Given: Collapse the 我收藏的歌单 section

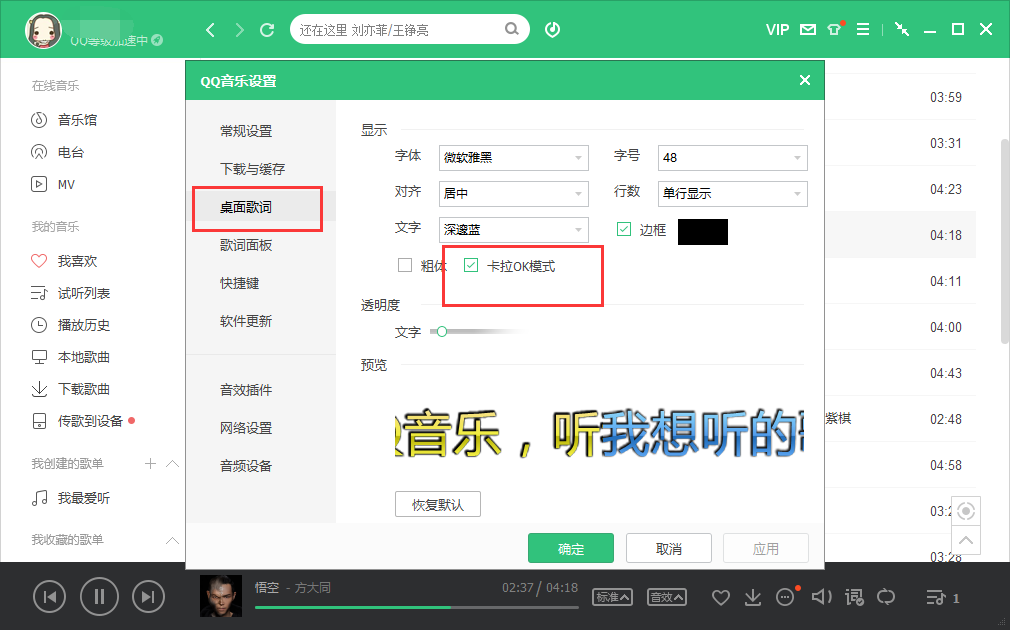Looking at the screenshot, I should 172,540.
